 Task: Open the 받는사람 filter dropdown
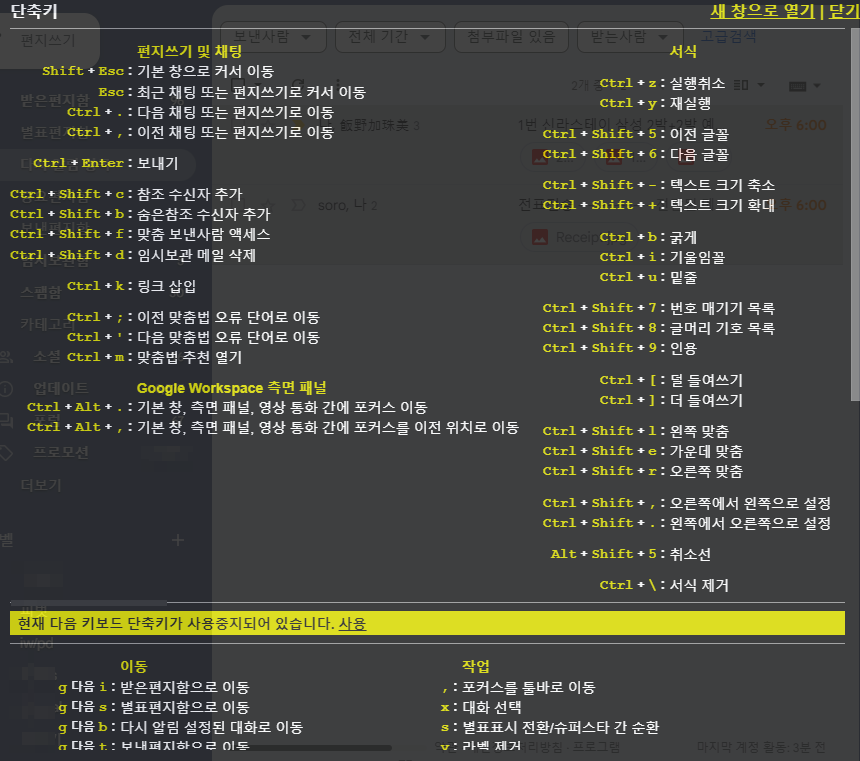point(627,37)
